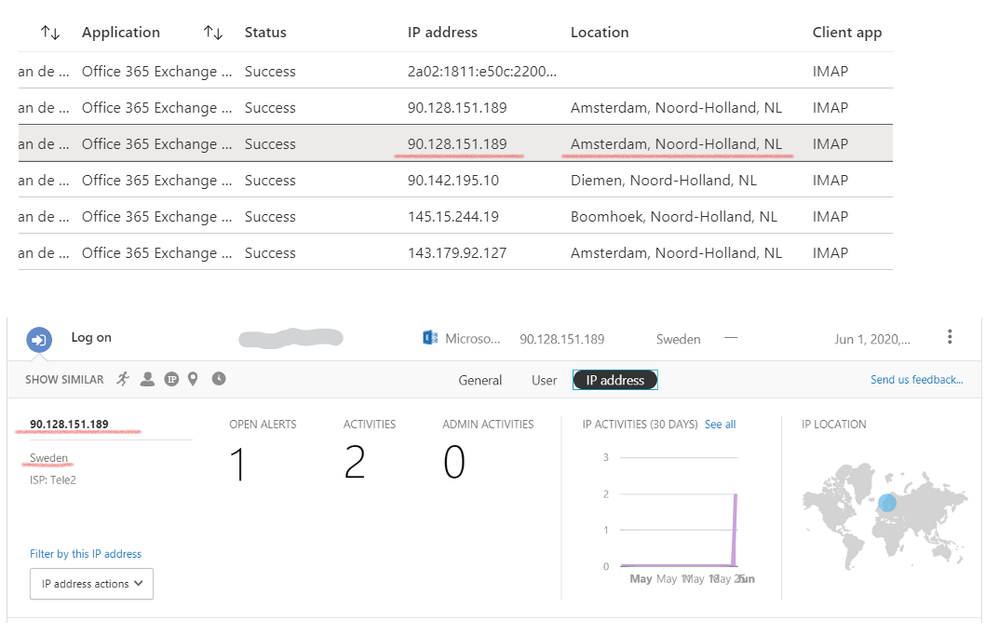
Task: Click the bold 90.128.151.189 details heading
Action: coord(69,424)
